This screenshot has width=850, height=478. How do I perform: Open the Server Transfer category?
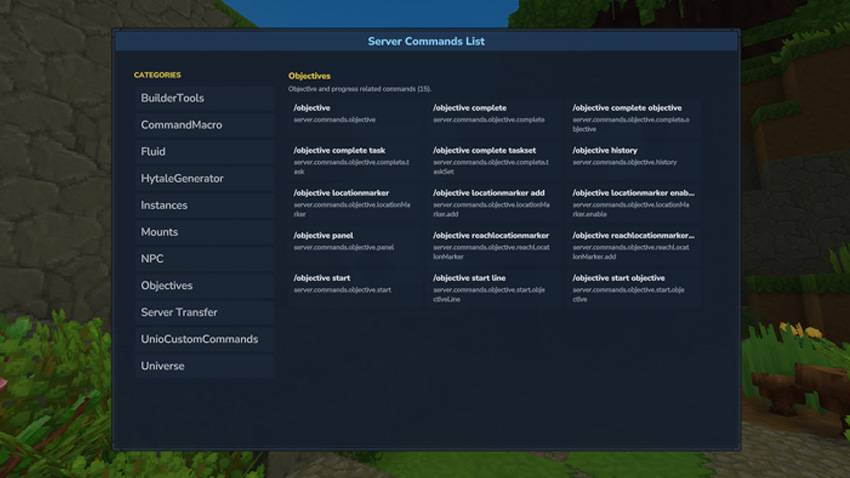coord(203,312)
